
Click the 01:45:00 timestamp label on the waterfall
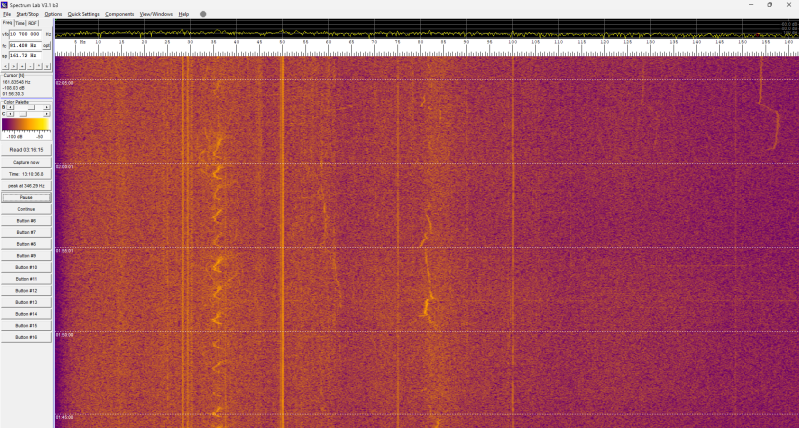[65, 417]
